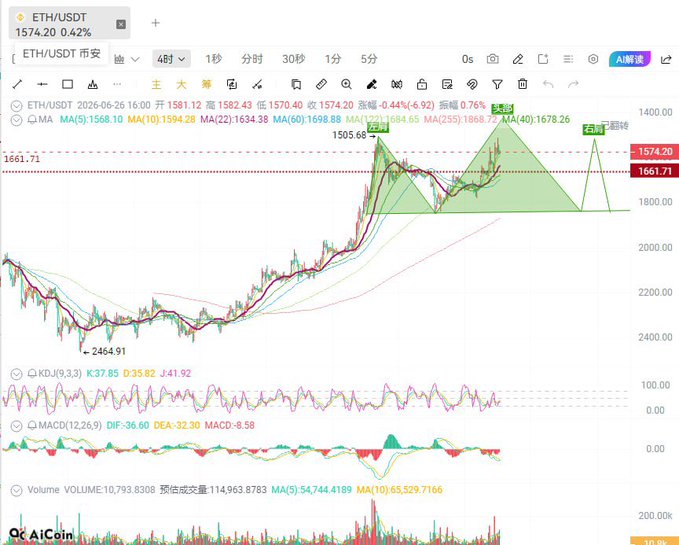Click the line-with-cross drawing icon
The height and width of the screenshot is (545, 679).
pos(257,84)
